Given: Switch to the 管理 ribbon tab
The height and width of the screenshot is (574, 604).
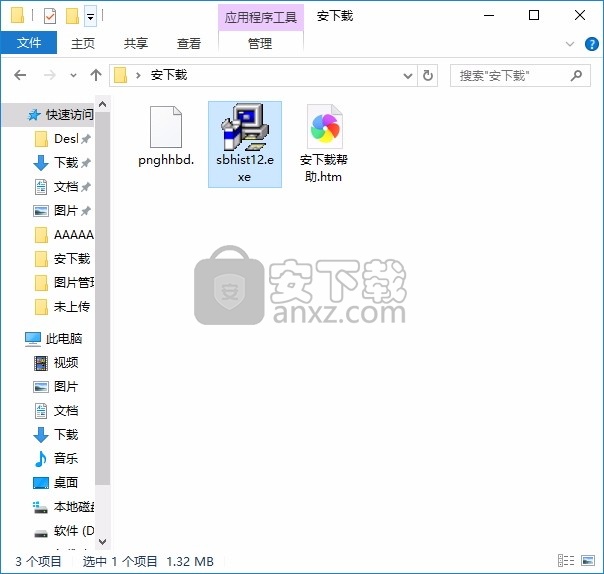Looking at the screenshot, I should (260, 43).
